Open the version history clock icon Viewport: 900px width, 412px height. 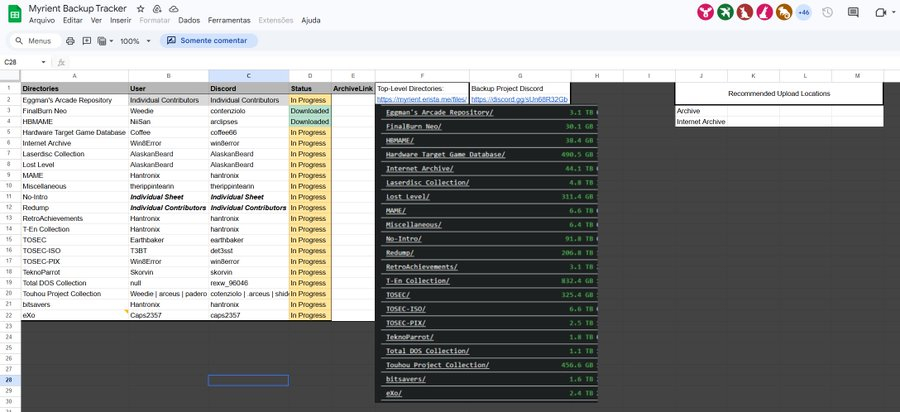pos(827,12)
